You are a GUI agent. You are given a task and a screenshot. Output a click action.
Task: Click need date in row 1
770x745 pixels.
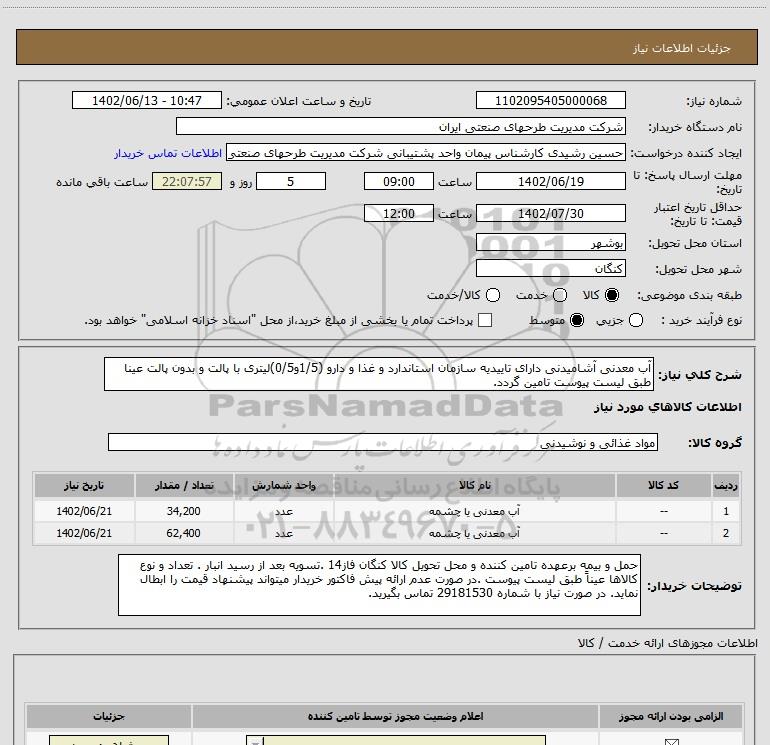(84, 511)
